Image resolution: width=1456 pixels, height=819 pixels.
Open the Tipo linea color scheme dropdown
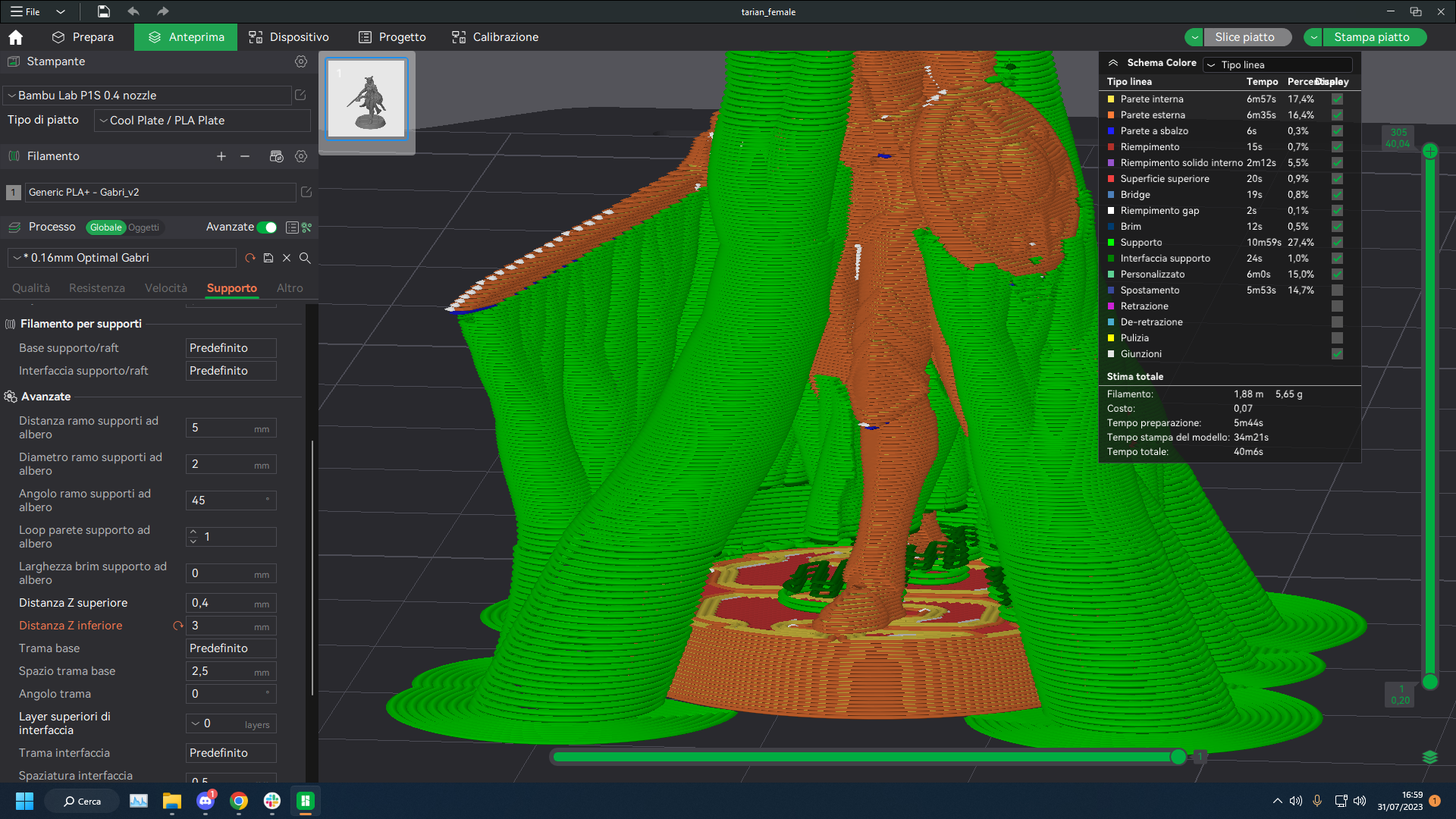click(x=1277, y=64)
